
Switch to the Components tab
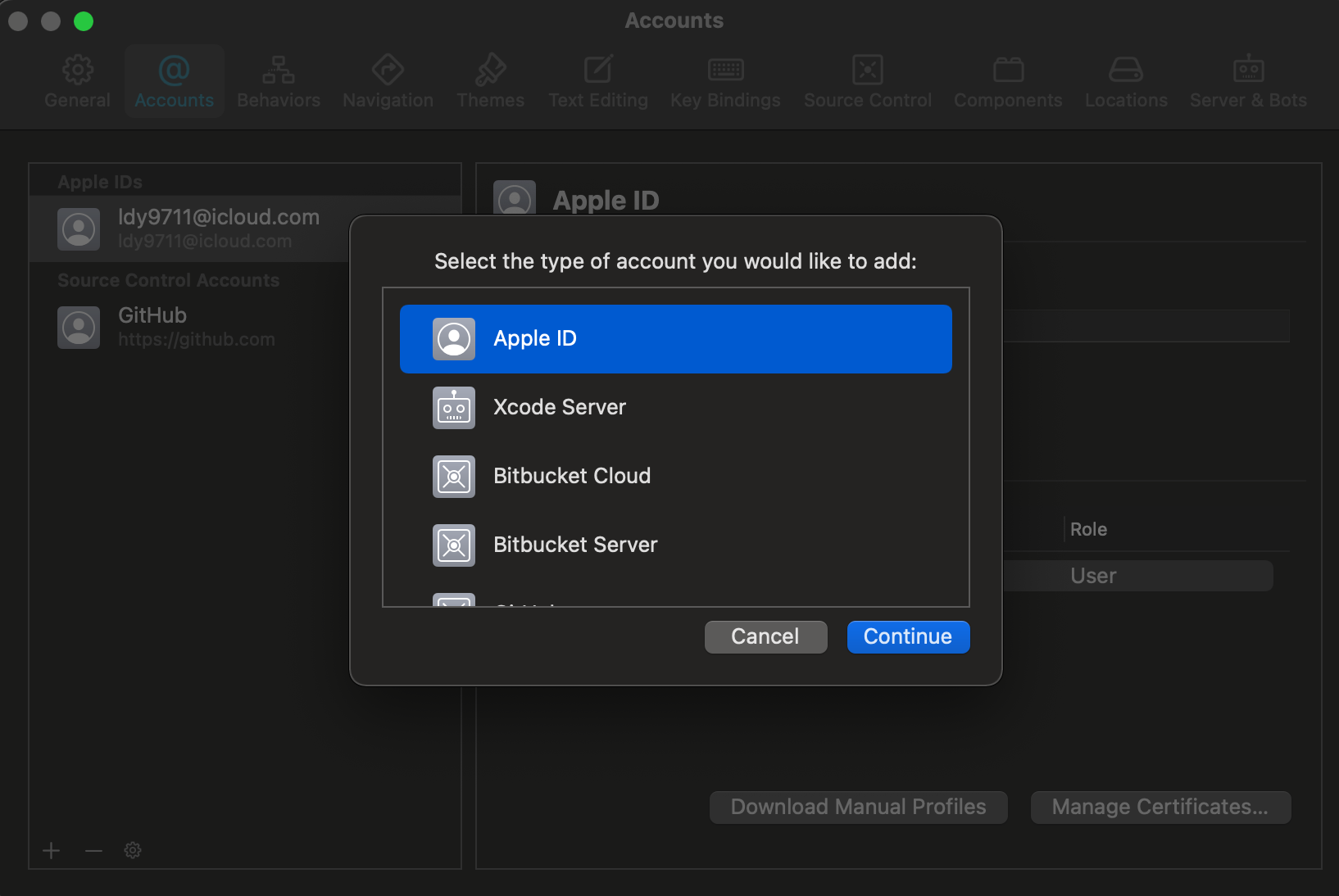tap(1008, 82)
